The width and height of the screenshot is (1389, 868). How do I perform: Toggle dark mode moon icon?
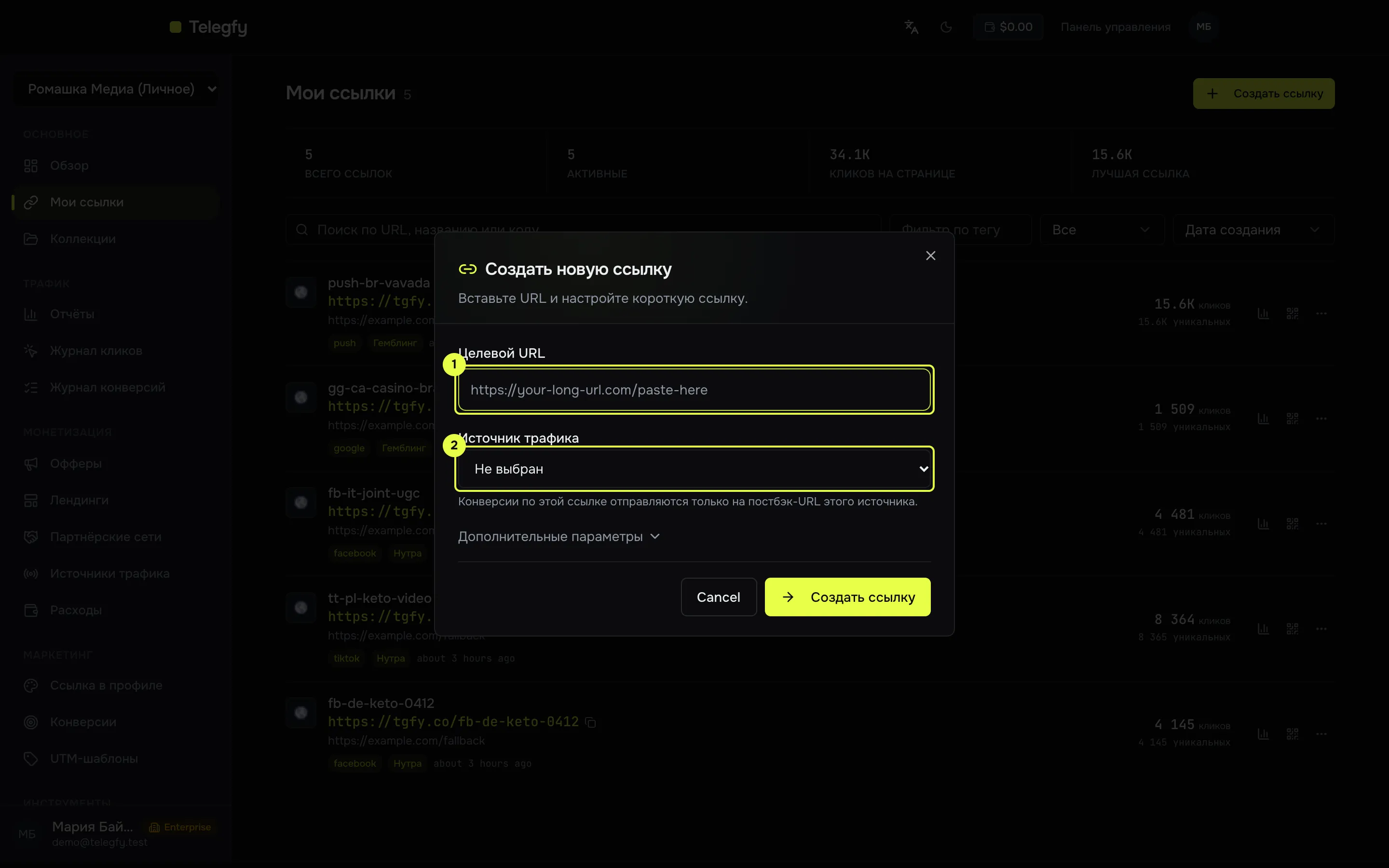[946, 27]
